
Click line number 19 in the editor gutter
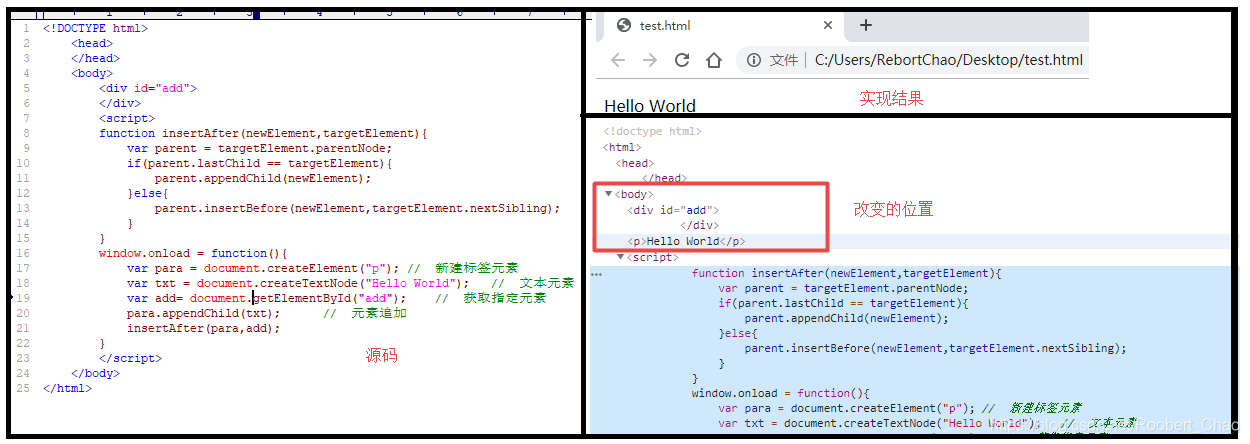pos(23,298)
